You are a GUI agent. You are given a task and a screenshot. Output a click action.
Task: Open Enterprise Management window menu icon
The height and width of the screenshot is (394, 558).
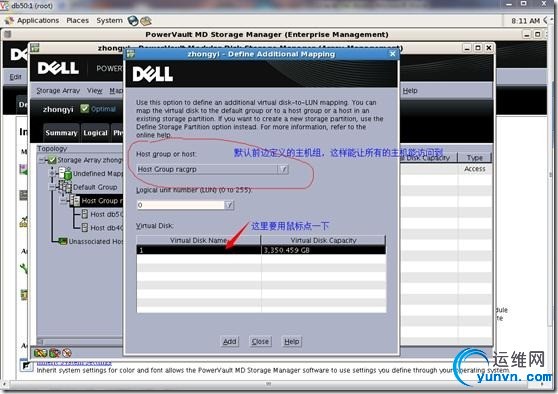[x=7, y=34]
